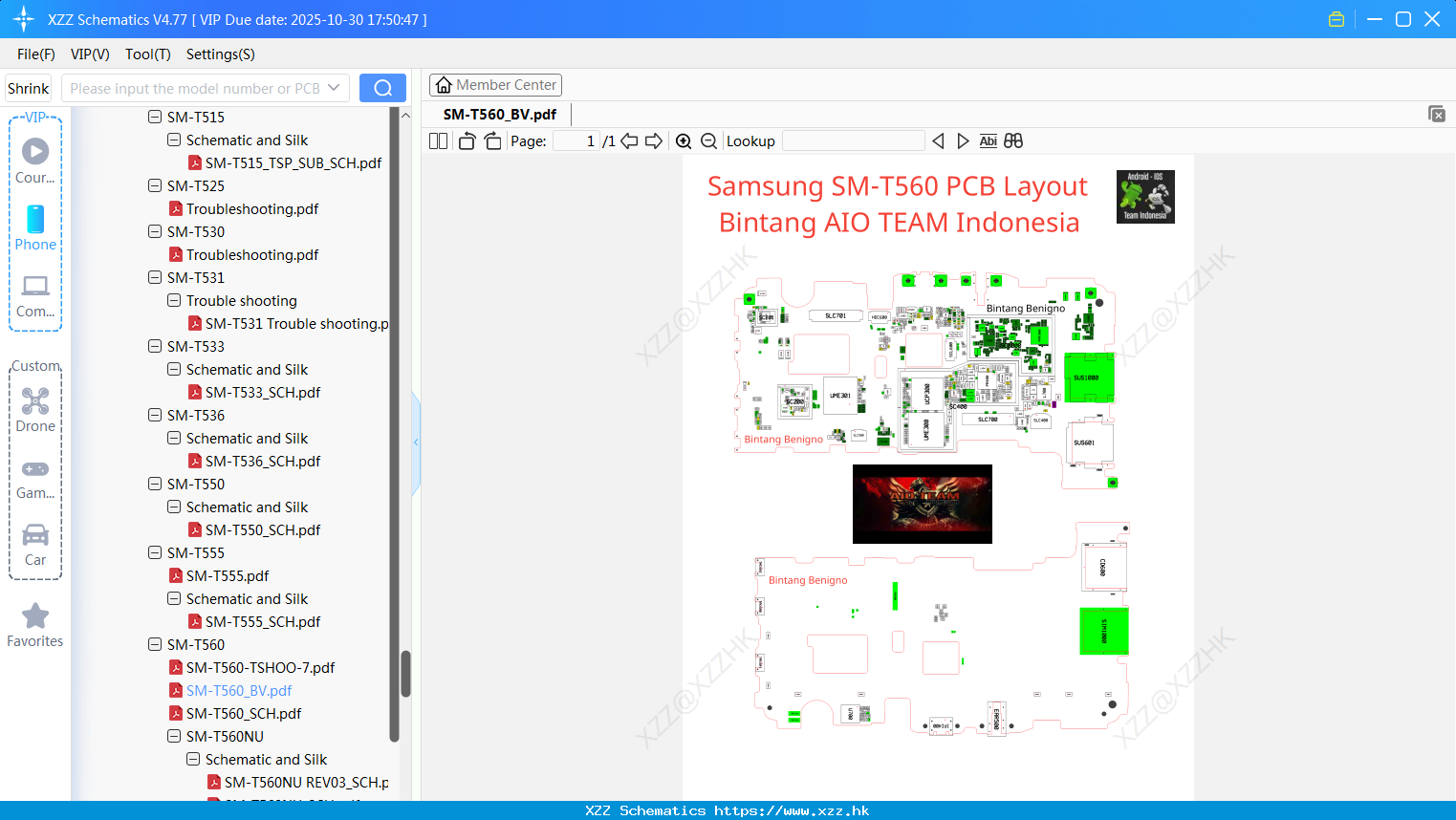
Task: Collapse the SM-T560NU folder
Action: pyautogui.click(x=174, y=736)
